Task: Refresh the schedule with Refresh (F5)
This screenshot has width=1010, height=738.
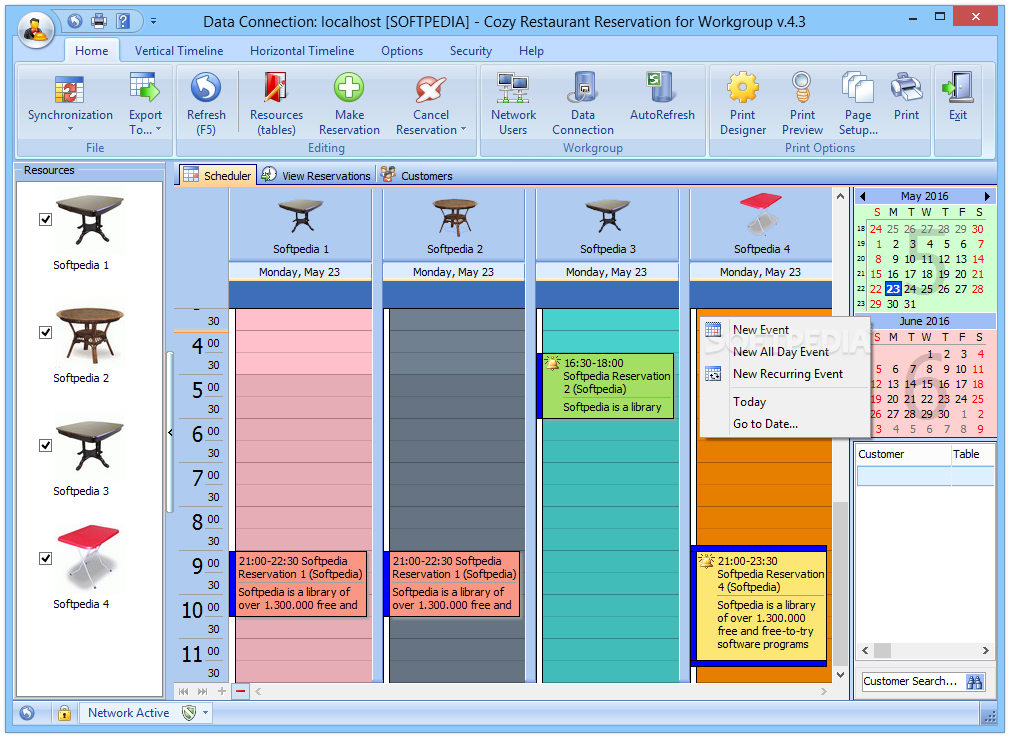Action: 206,104
